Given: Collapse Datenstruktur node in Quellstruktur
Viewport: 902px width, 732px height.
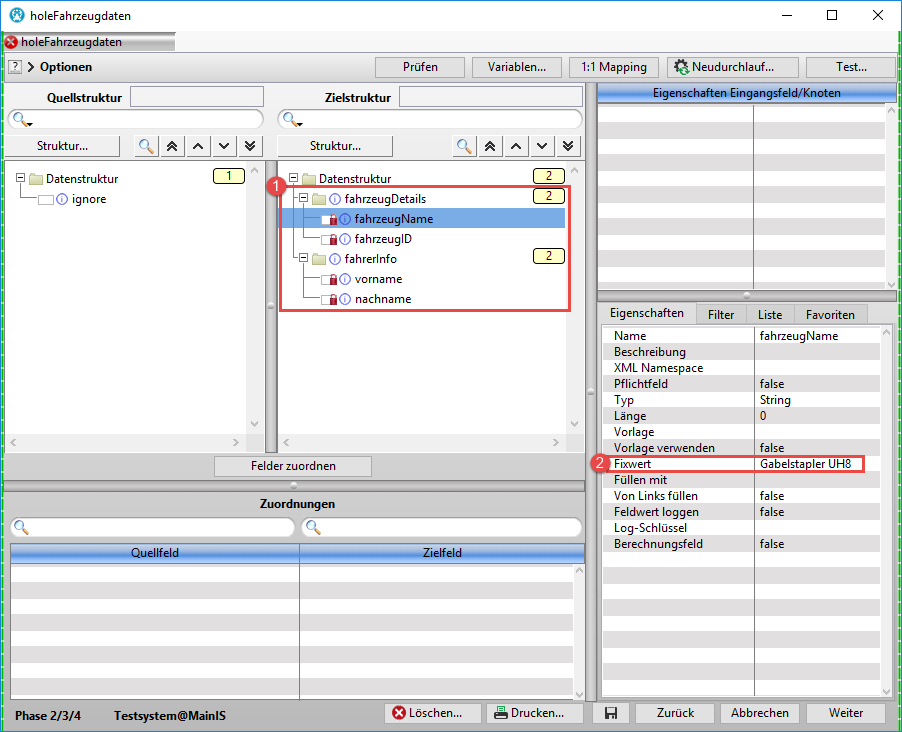Looking at the screenshot, I should pos(21,179).
